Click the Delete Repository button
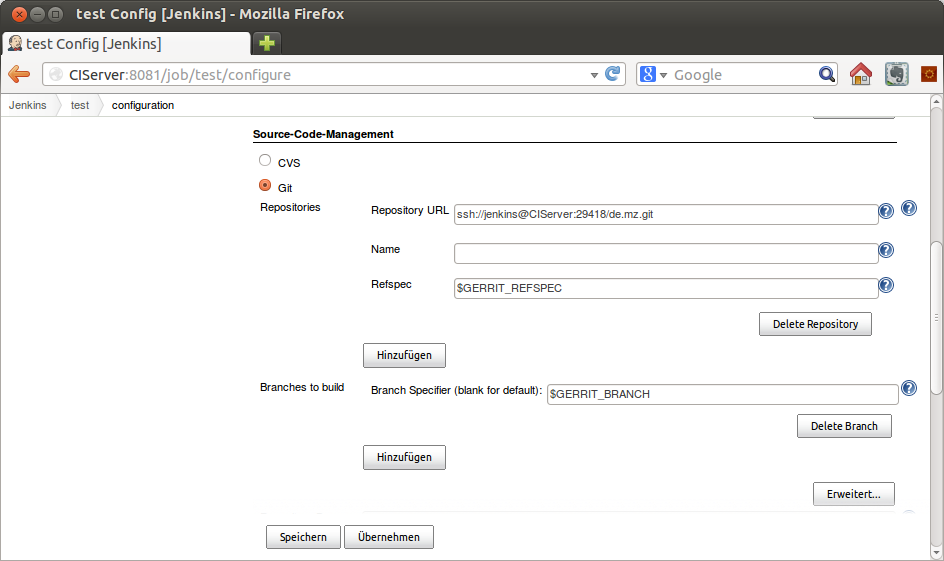 click(815, 324)
